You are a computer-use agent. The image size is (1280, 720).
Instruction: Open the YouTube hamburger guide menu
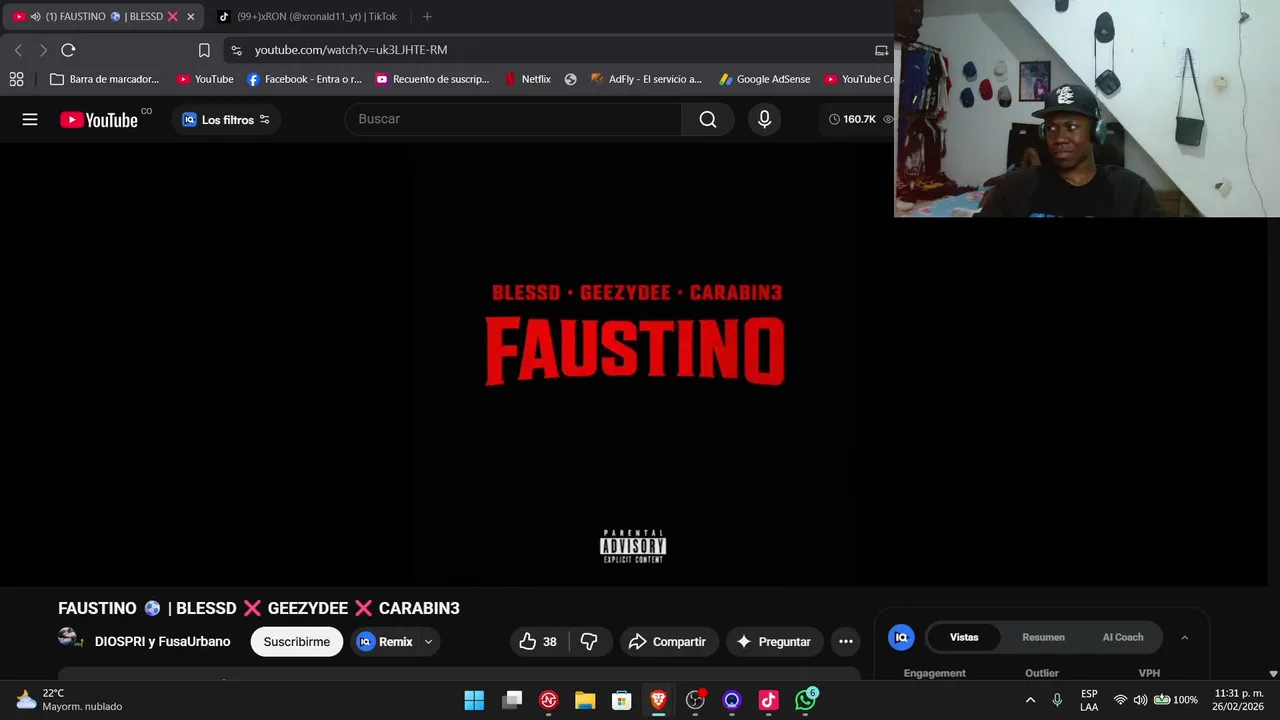[x=30, y=119]
